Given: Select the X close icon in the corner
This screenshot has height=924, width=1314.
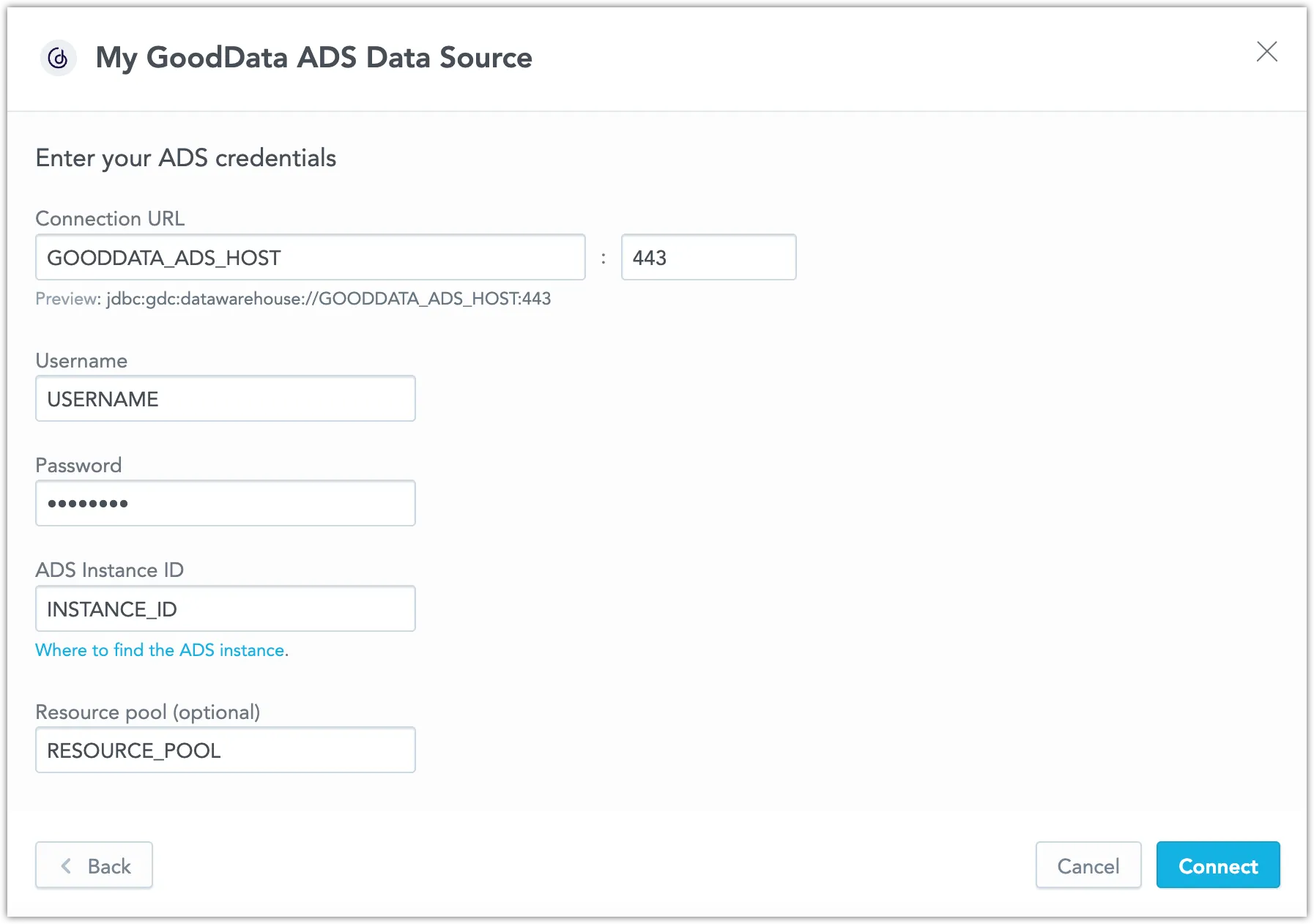Looking at the screenshot, I should (1266, 52).
